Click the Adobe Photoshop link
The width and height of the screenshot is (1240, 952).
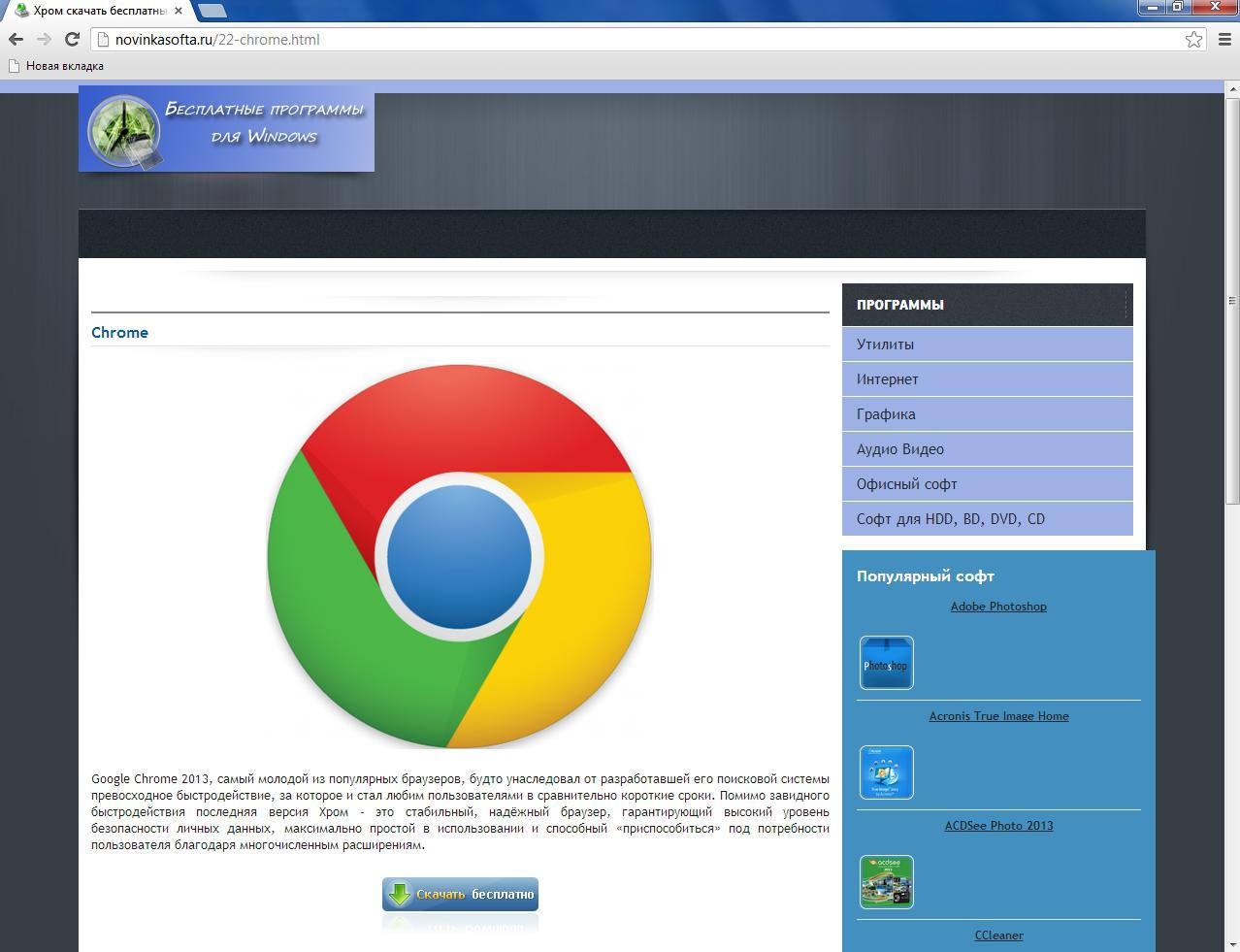pyautogui.click(x=998, y=607)
